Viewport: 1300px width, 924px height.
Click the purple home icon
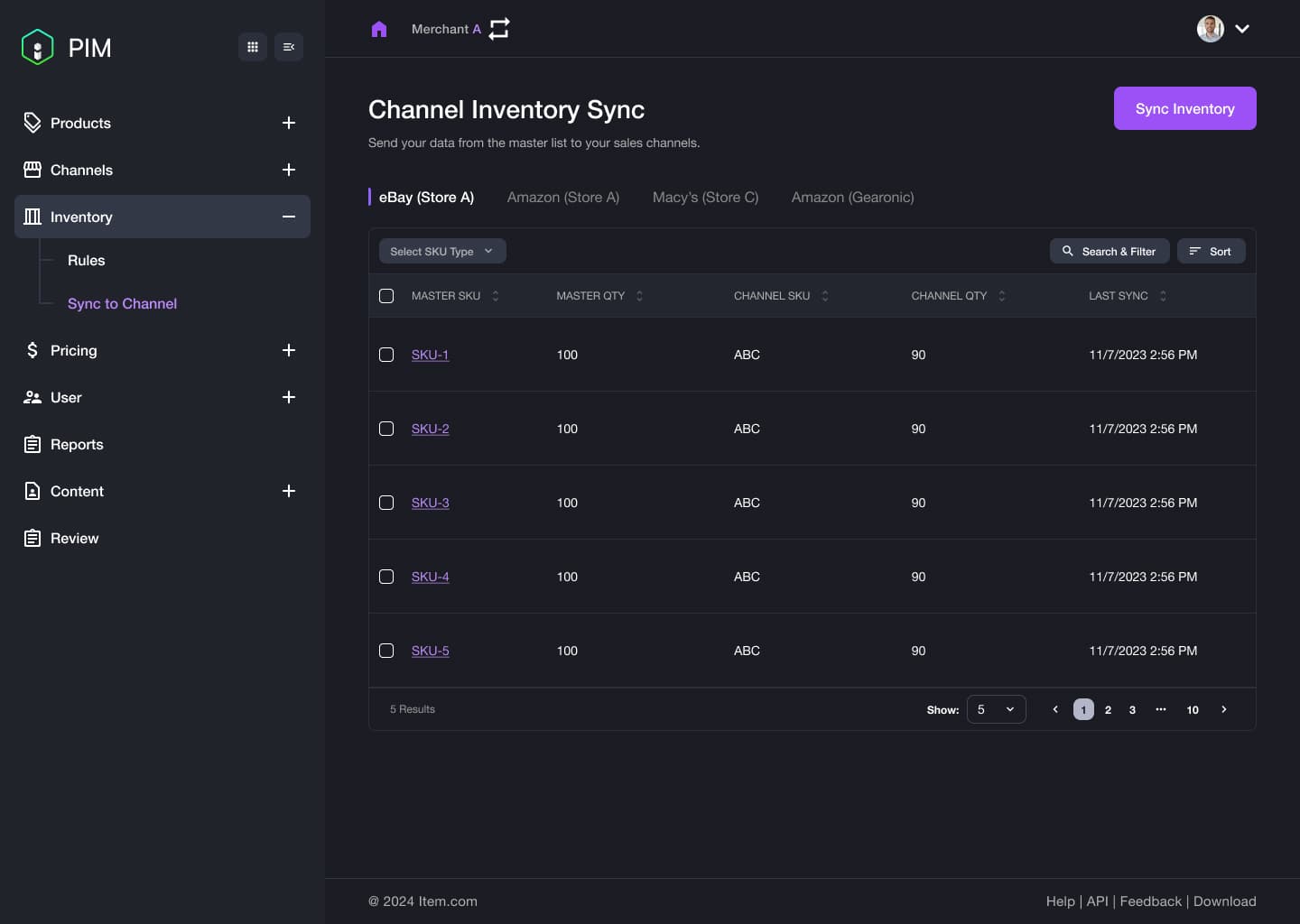click(x=379, y=29)
